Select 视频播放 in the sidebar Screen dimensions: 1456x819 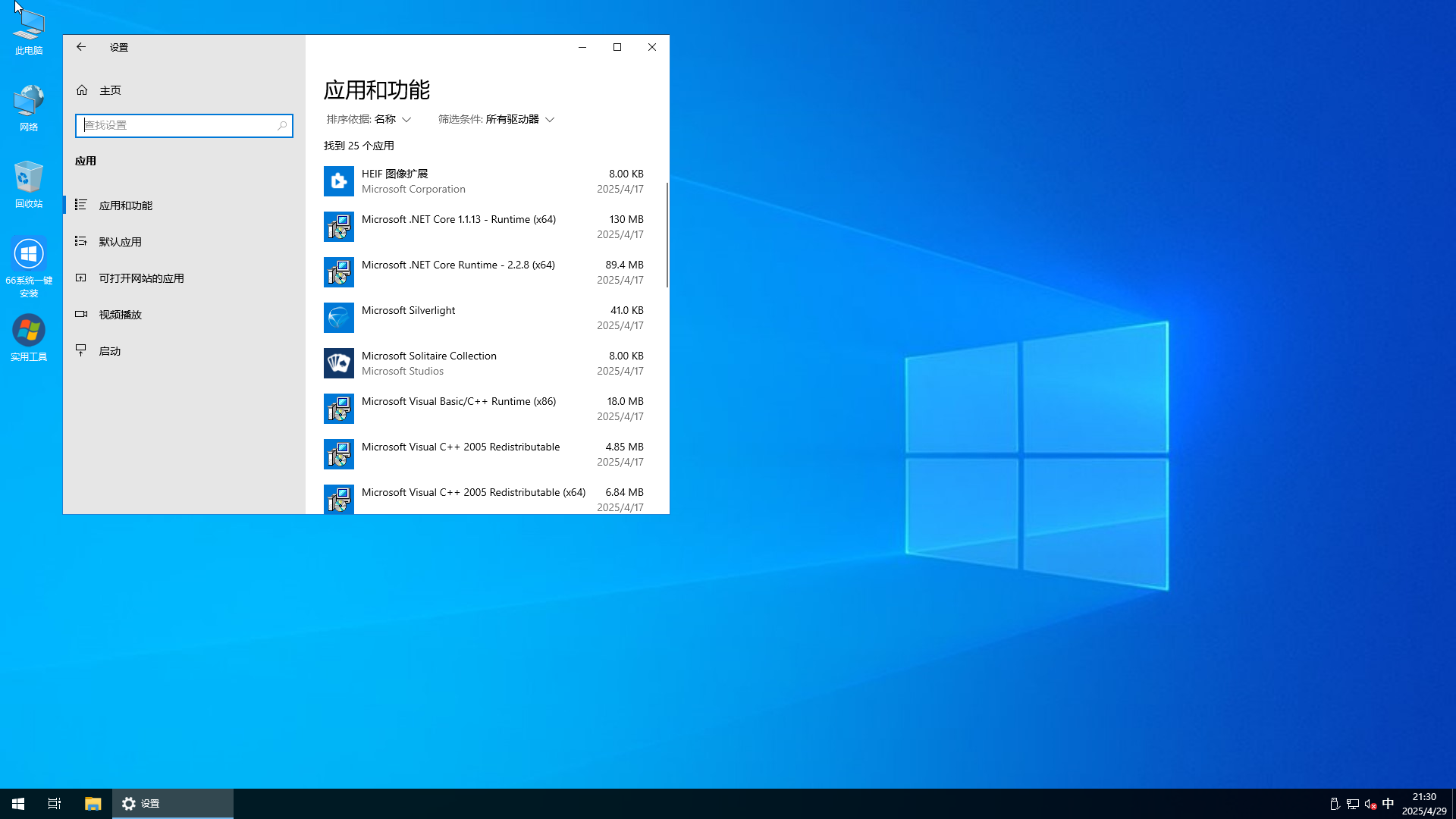point(184,315)
